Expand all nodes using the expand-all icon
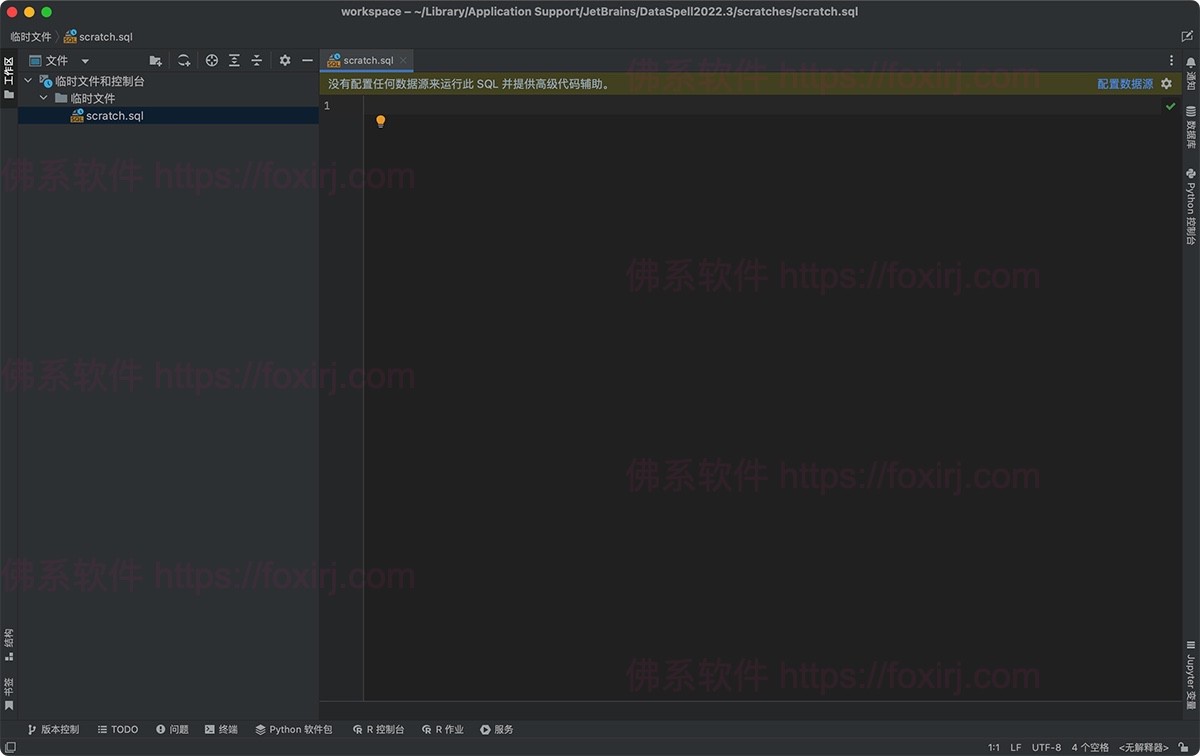 tap(234, 60)
